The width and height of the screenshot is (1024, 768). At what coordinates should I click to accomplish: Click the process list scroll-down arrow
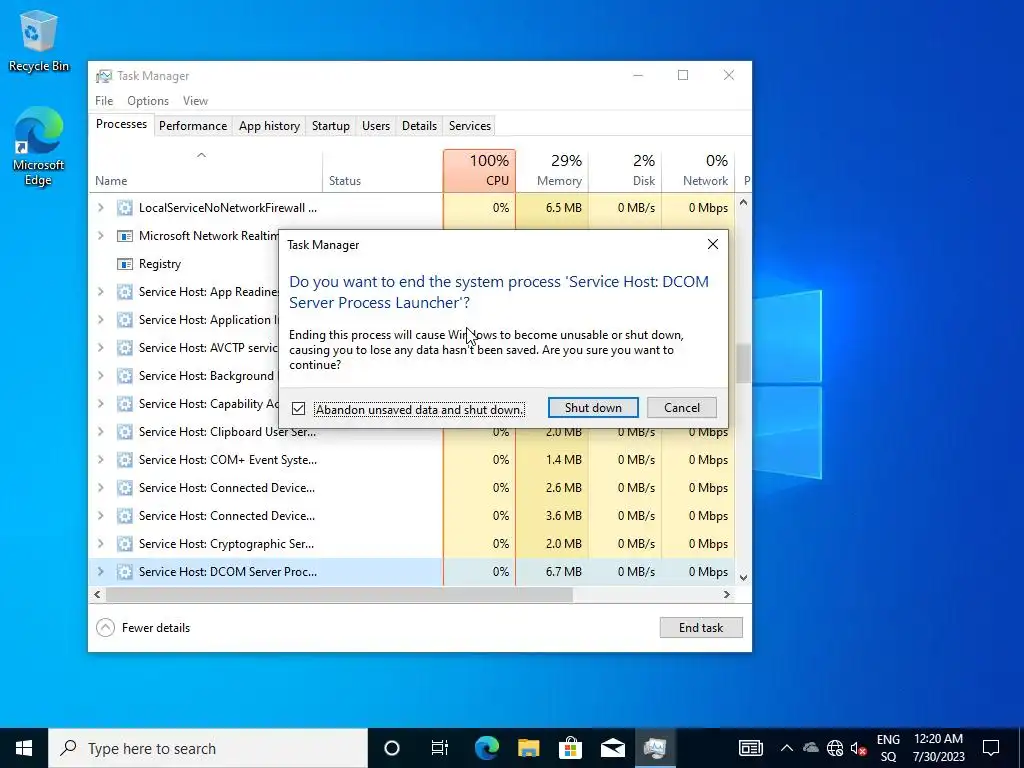click(x=743, y=577)
